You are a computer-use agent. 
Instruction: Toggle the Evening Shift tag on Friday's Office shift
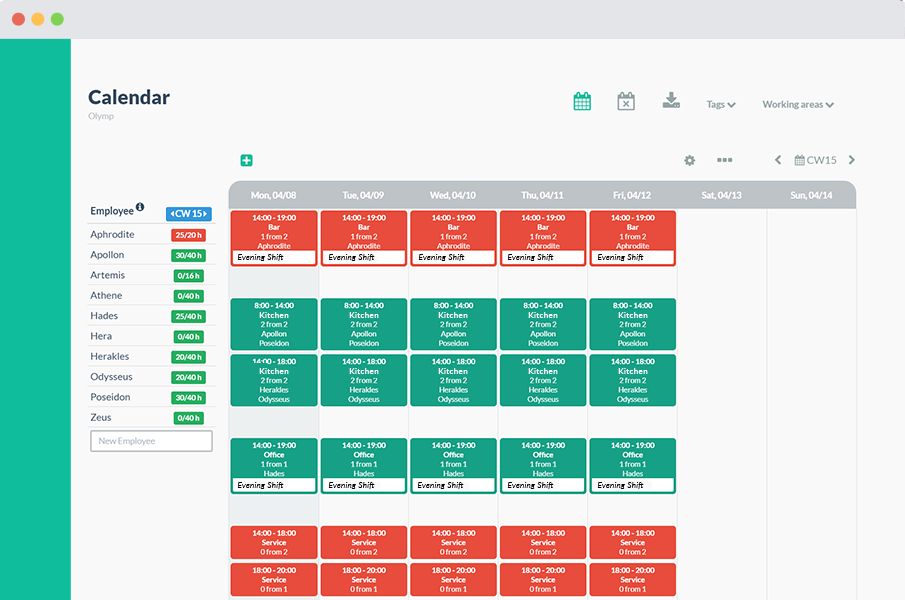point(632,485)
